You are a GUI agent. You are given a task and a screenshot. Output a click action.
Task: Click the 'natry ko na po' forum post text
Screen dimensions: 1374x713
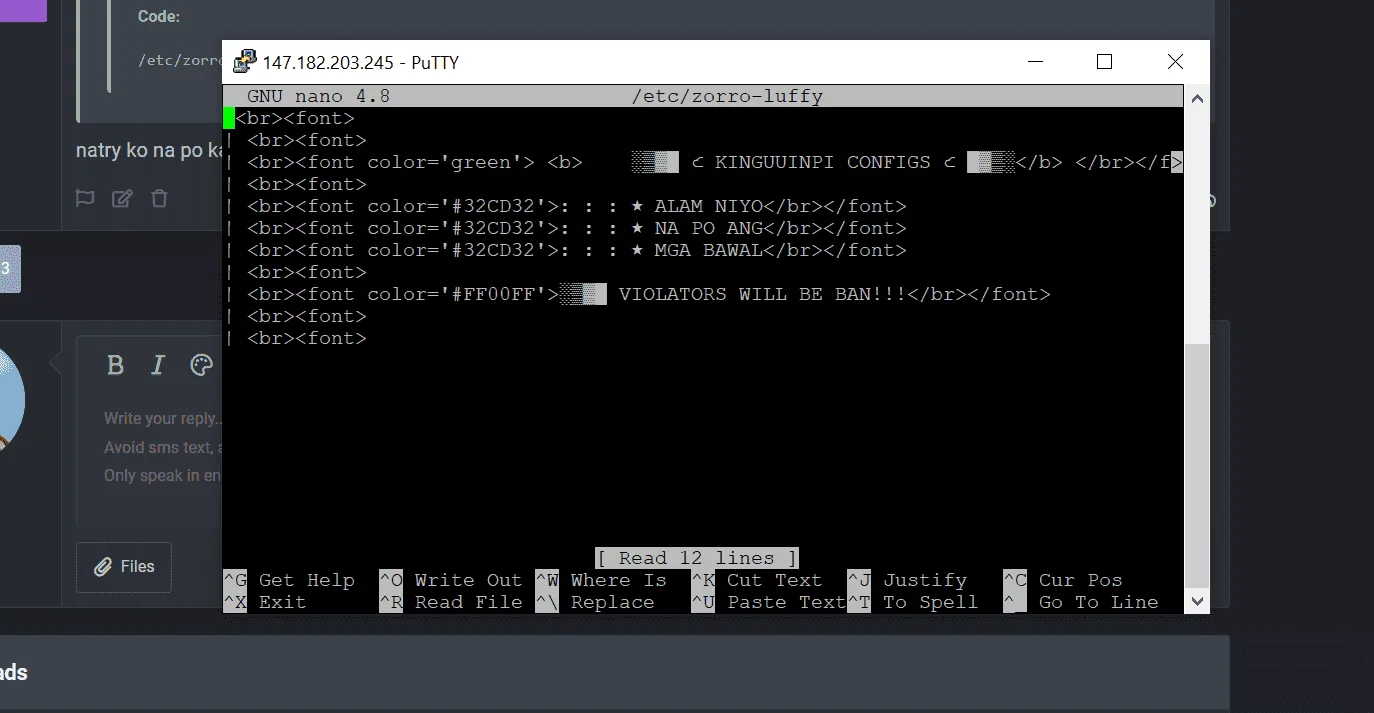pos(148,151)
